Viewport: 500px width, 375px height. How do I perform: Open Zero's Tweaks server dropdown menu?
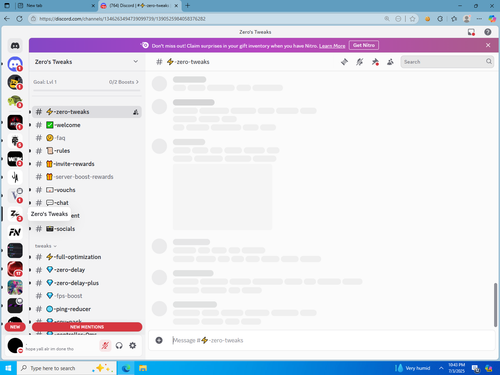coord(136,62)
